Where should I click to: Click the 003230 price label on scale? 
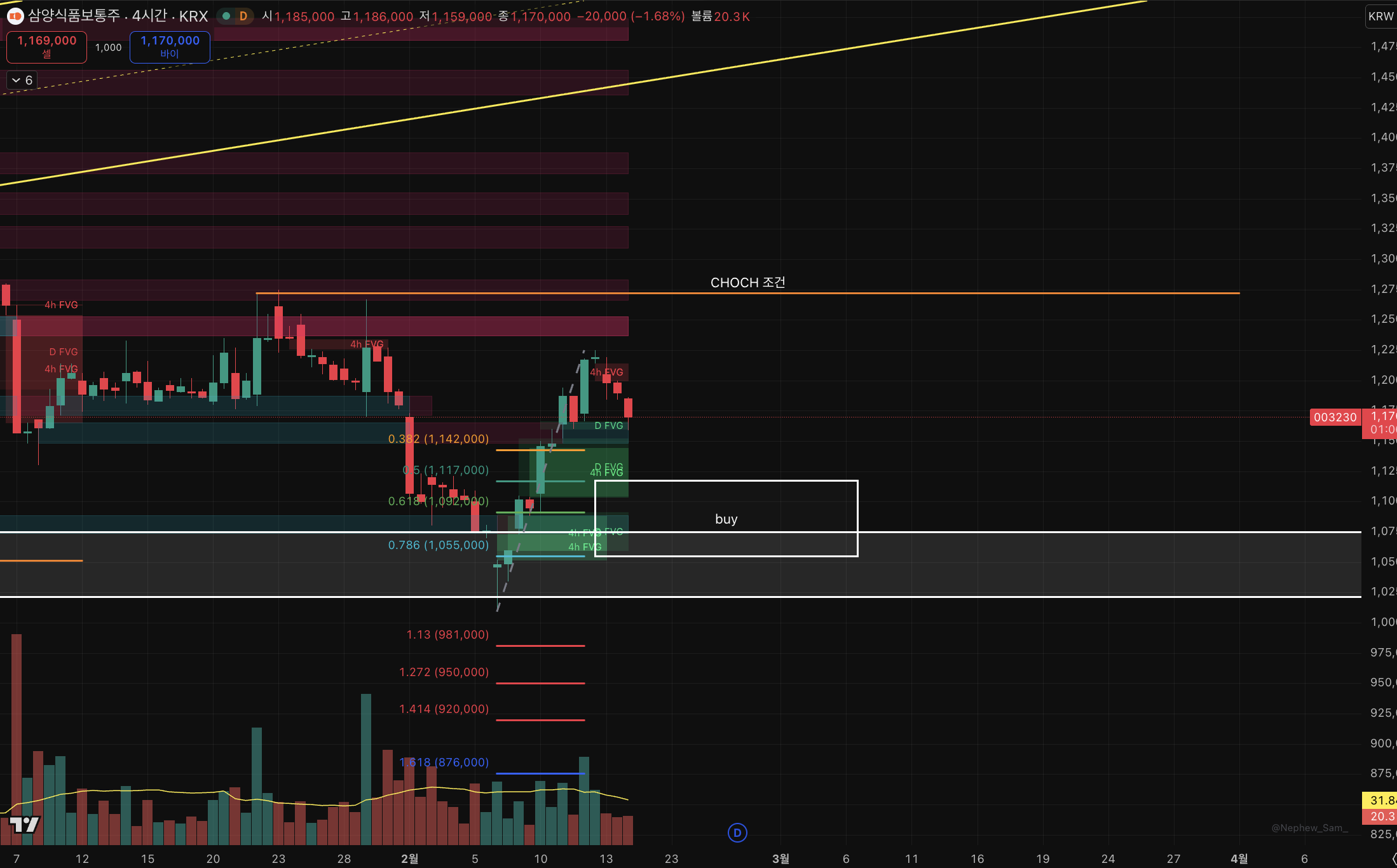pos(1335,417)
